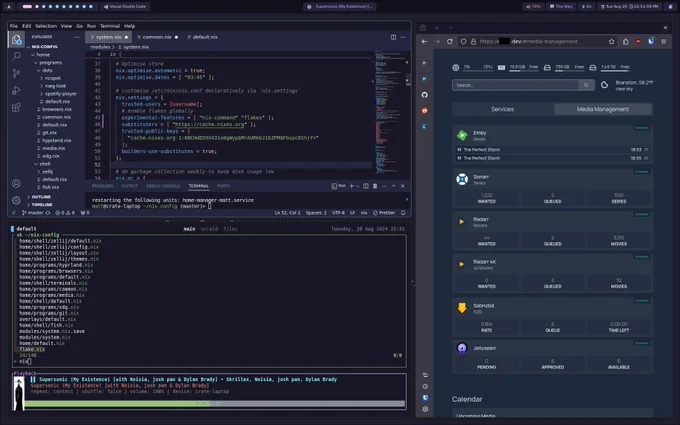Open the Sonarr service icon
Viewport: 680px width, 425px height.
462,179
